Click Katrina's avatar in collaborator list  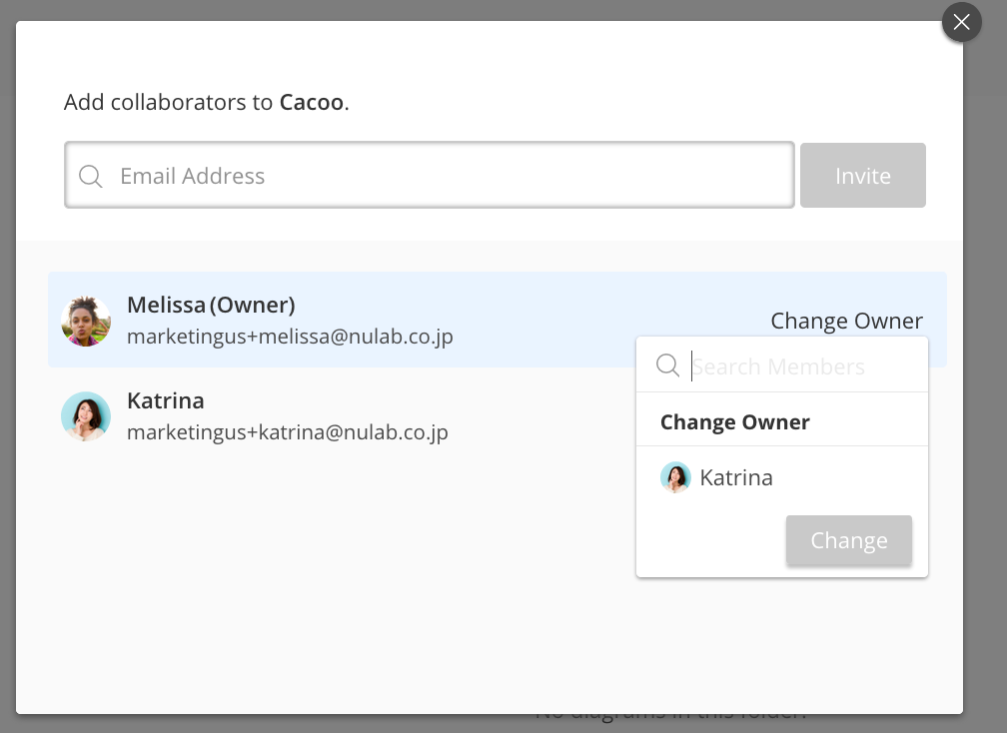(86, 416)
